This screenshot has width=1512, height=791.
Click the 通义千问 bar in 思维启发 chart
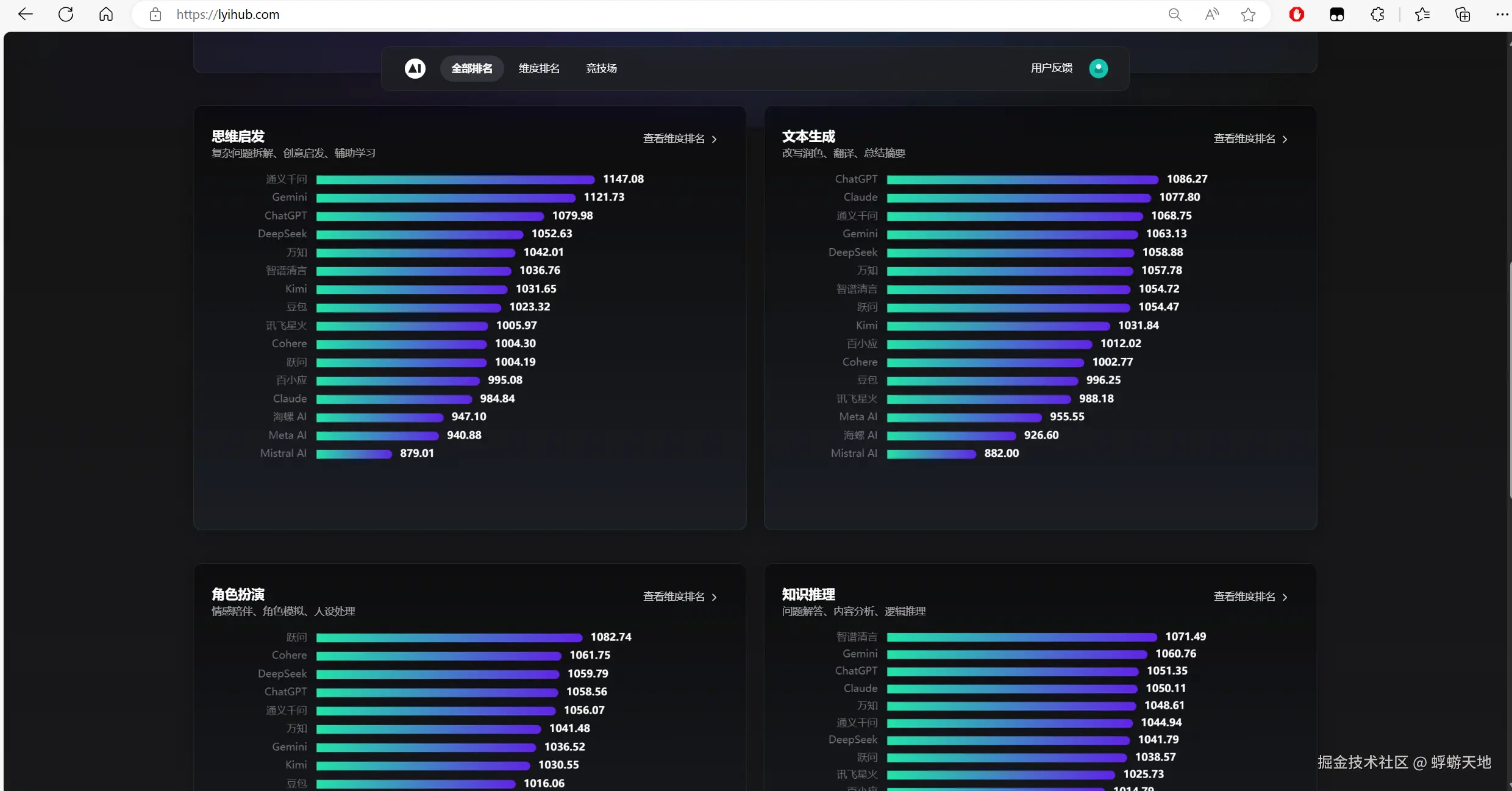(x=455, y=179)
